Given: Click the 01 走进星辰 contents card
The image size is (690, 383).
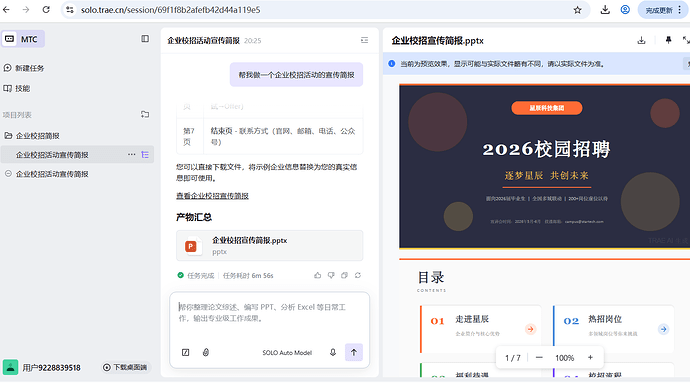Looking at the screenshot, I should (480, 329).
